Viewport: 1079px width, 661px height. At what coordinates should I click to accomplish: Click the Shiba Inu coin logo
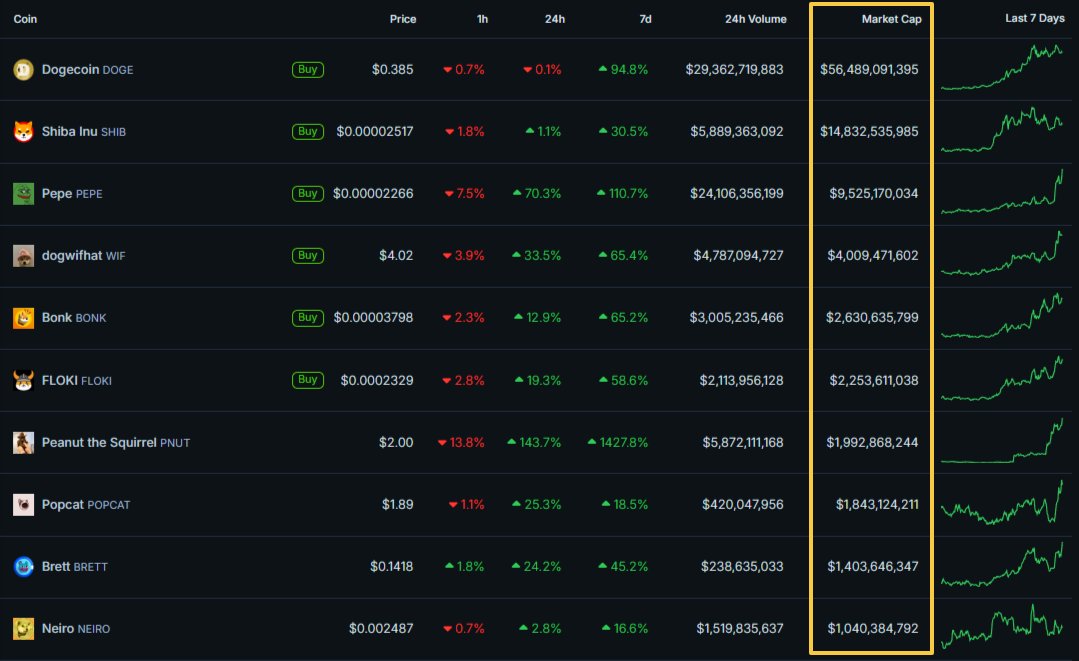(23, 132)
